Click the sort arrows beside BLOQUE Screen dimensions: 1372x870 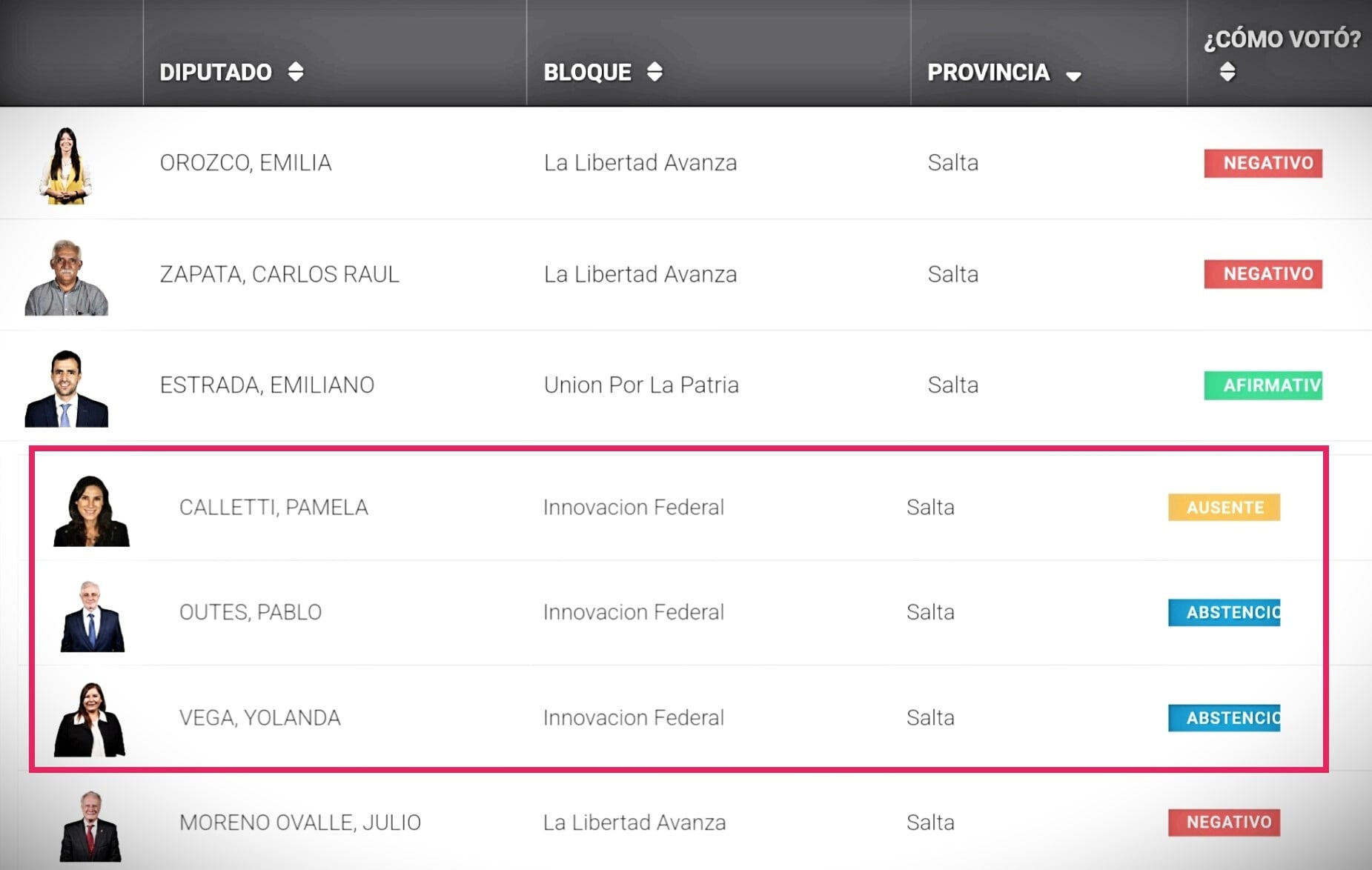[x=654, y=72]
